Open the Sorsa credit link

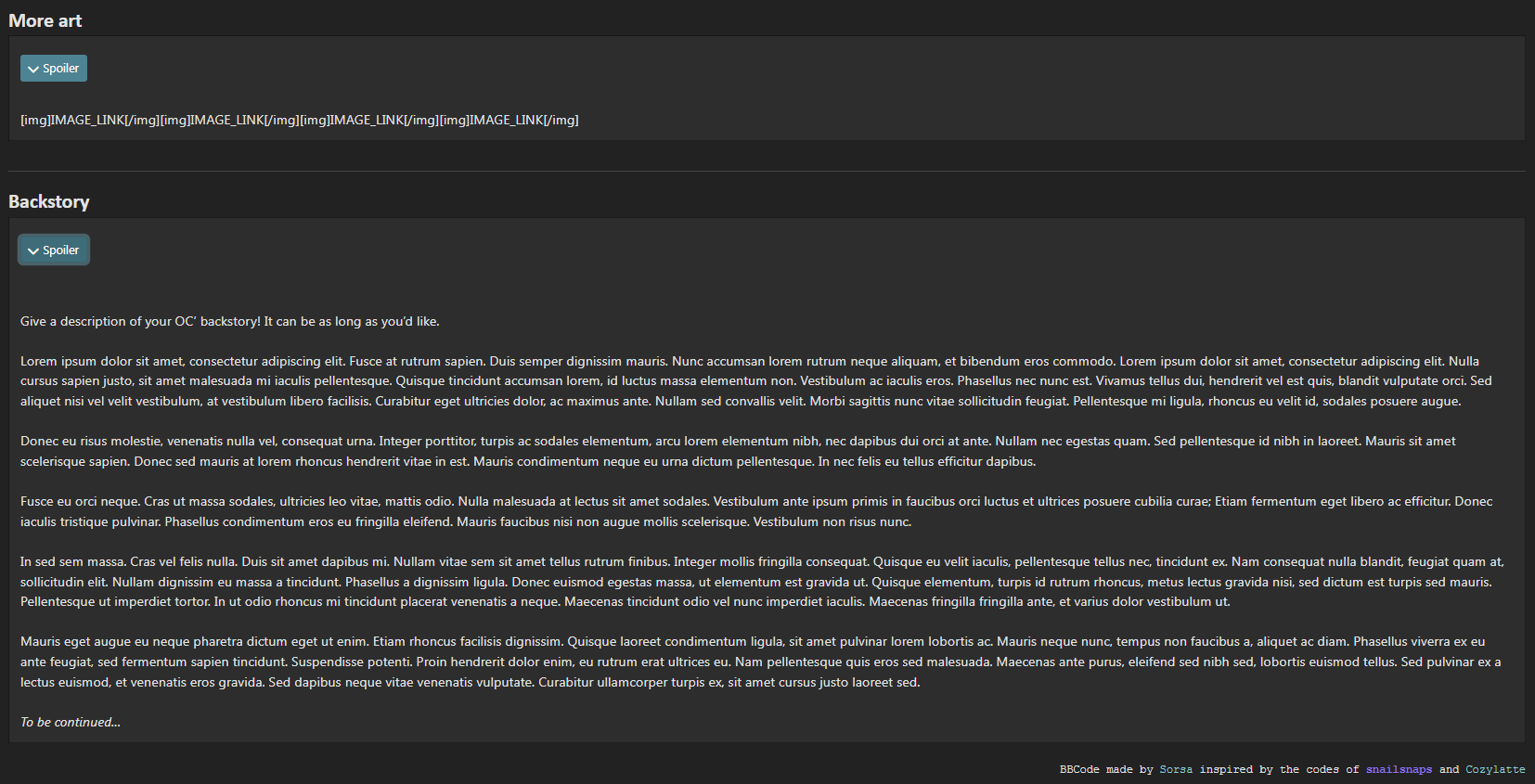1176,769
